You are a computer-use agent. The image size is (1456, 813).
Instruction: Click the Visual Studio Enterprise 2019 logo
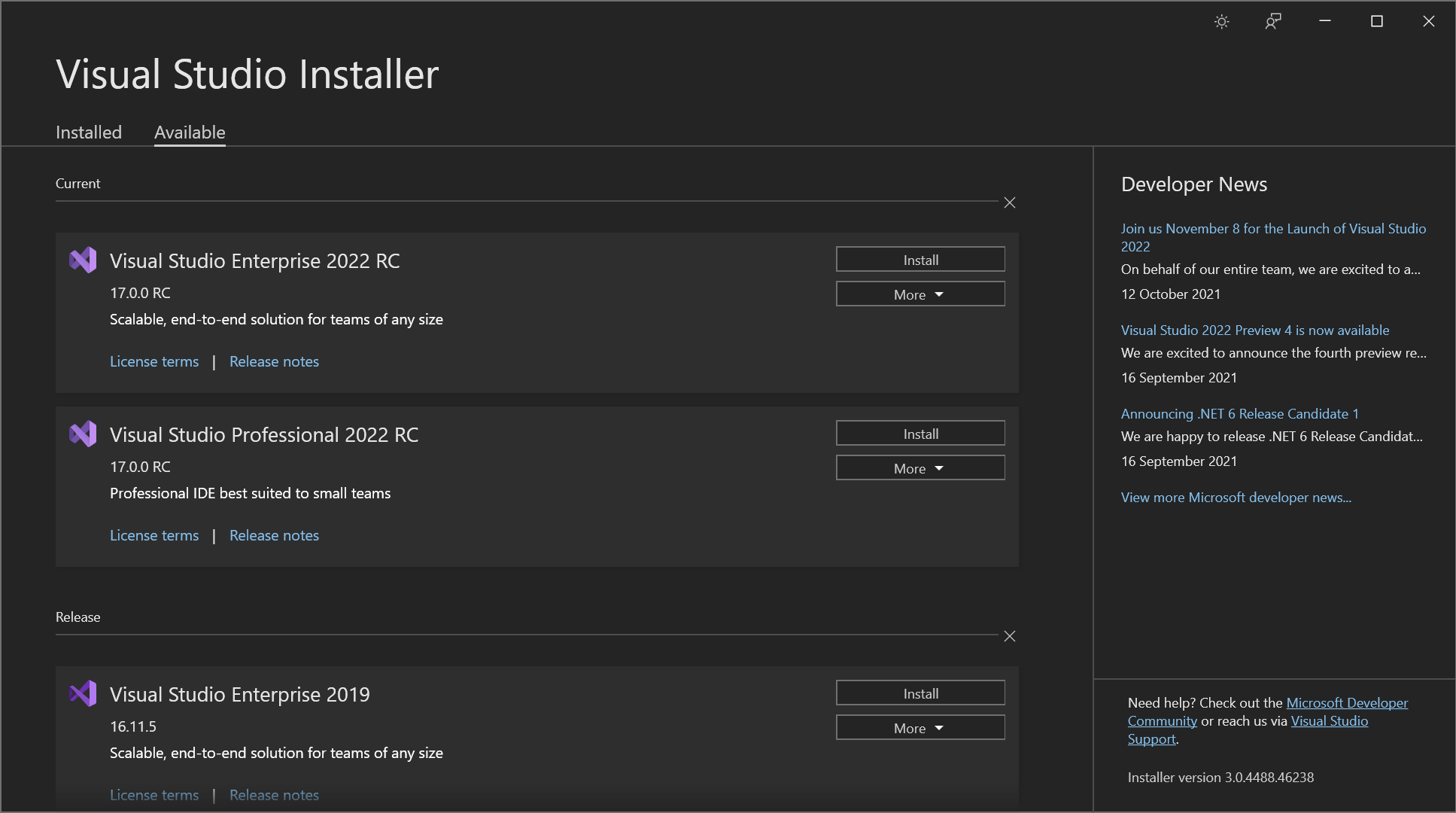coord(83,694)
